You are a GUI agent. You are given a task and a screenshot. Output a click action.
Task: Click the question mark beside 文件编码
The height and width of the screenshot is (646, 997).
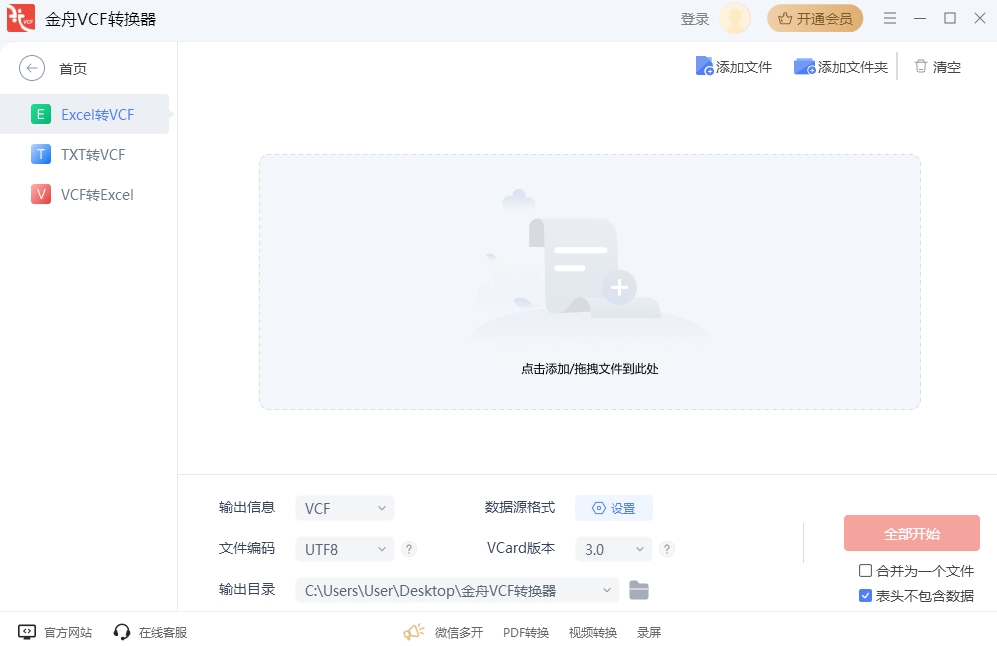click(409, 549)
